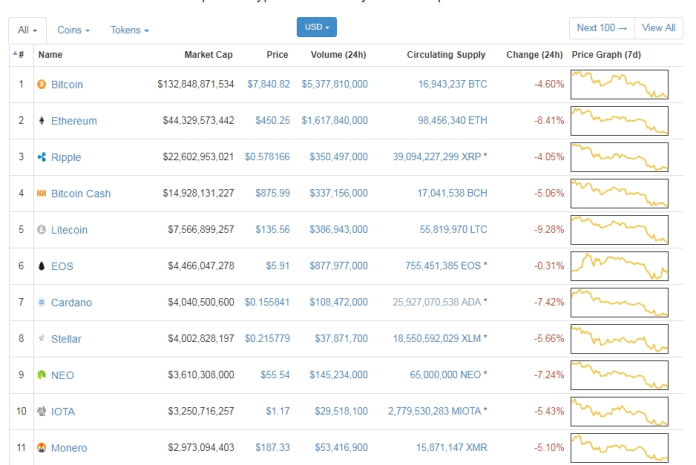Expand the Tokens dropdown menu
Screen dimensions: 696x465
(x=129, y=30)
